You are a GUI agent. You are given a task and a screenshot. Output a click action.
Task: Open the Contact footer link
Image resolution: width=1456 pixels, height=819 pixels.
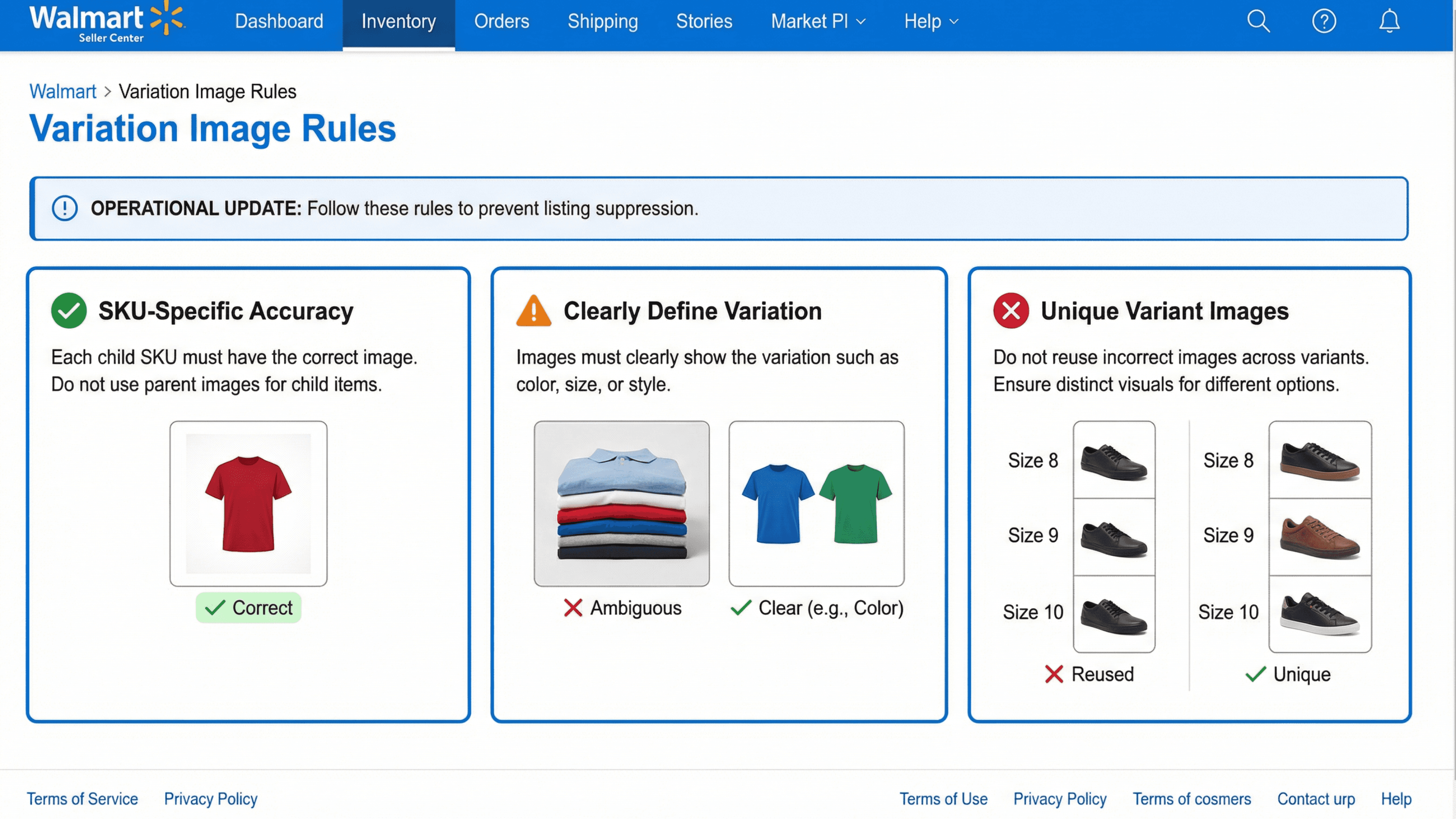pos(1316,799)
